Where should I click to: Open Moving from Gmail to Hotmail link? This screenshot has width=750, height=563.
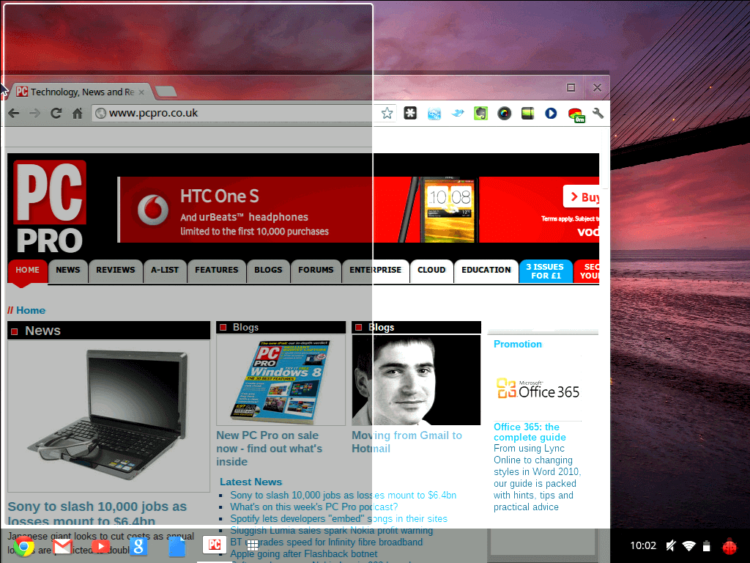point(407,442)
